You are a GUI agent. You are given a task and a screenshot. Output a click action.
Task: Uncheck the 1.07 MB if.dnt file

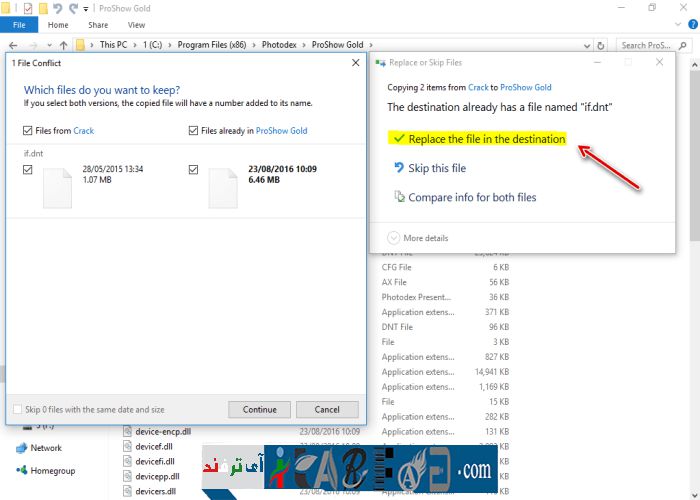(27, 170)
